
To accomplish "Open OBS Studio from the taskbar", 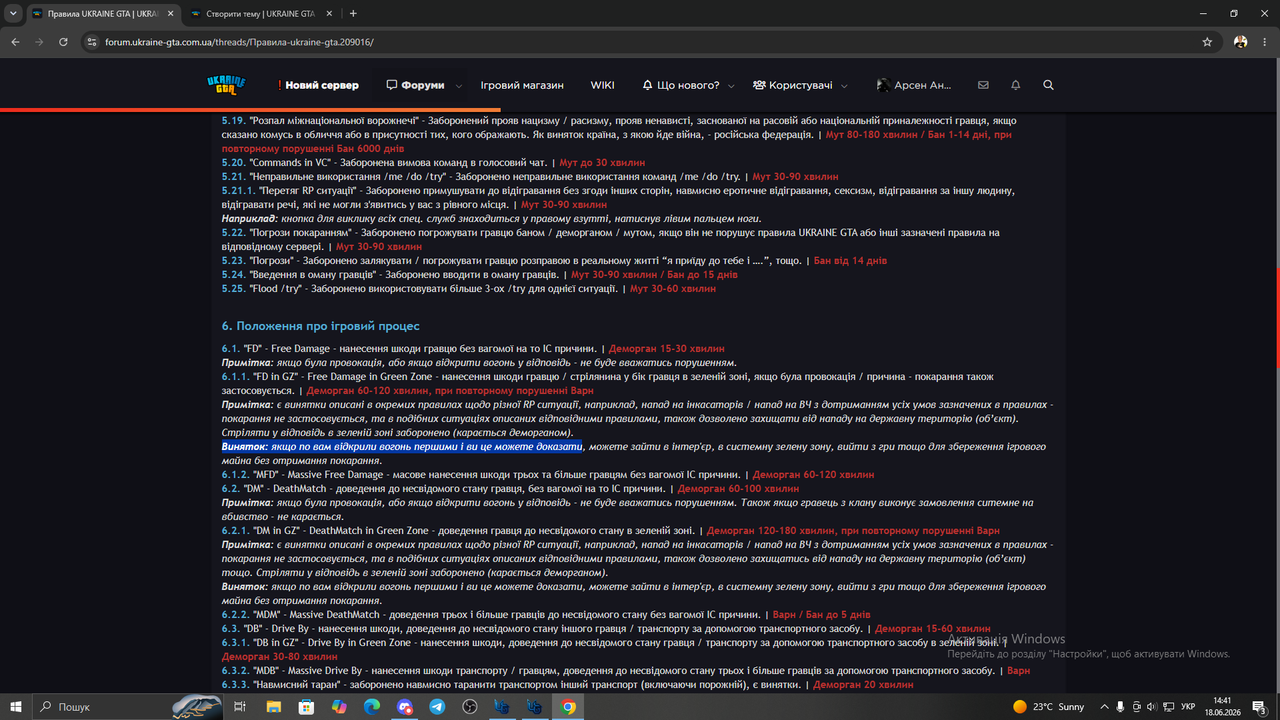I will [470, 706].
